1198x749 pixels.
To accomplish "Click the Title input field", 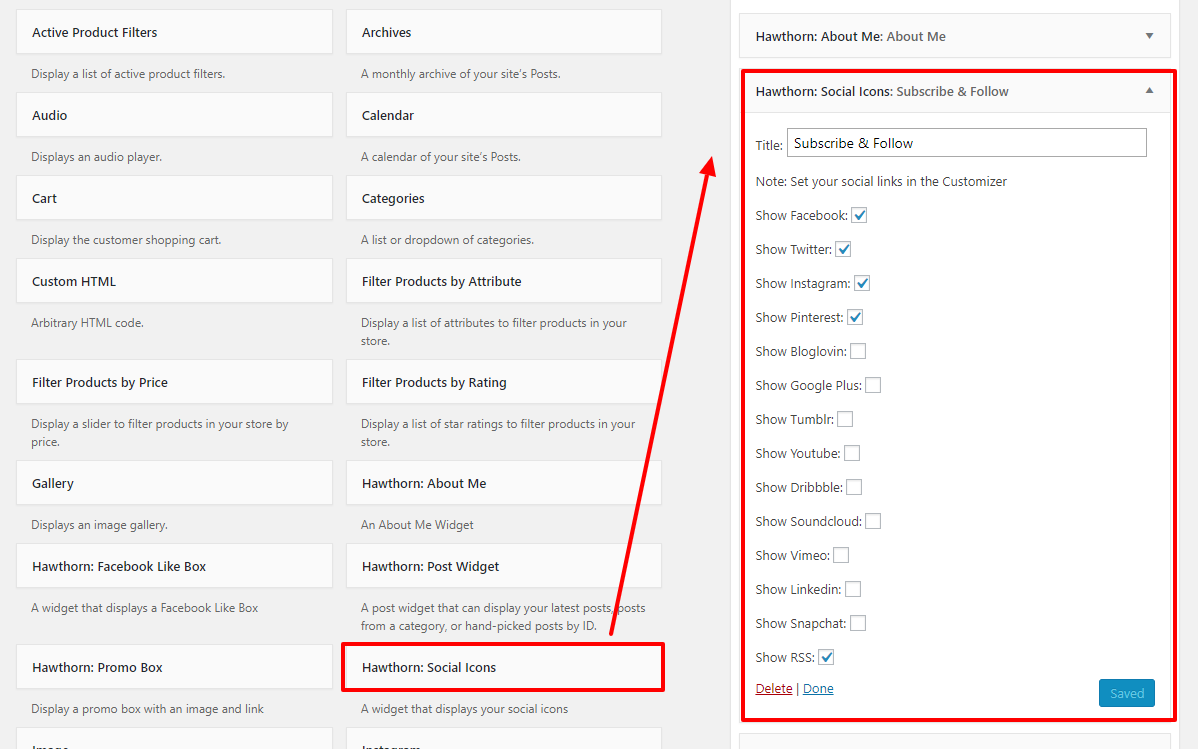I will tap(966, 143).
